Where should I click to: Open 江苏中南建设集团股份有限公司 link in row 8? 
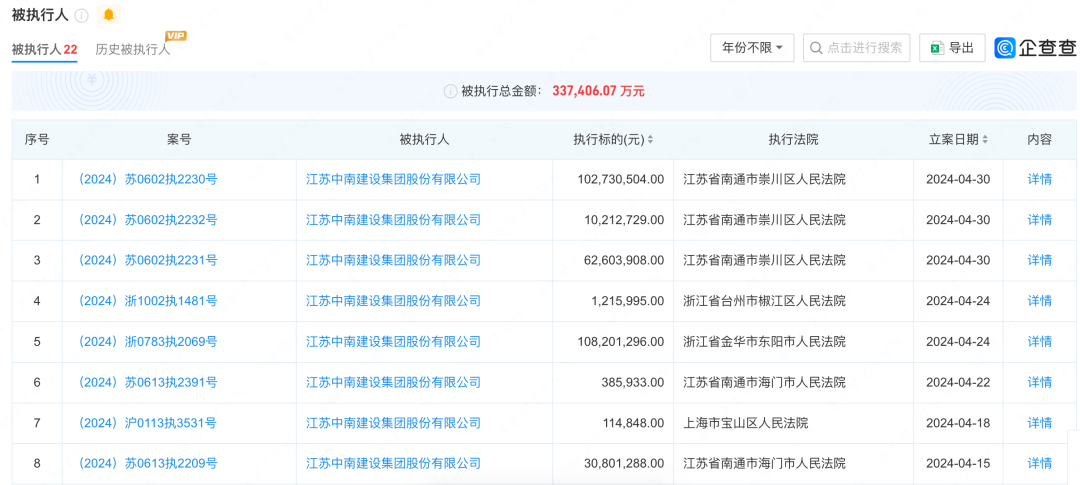393,464
